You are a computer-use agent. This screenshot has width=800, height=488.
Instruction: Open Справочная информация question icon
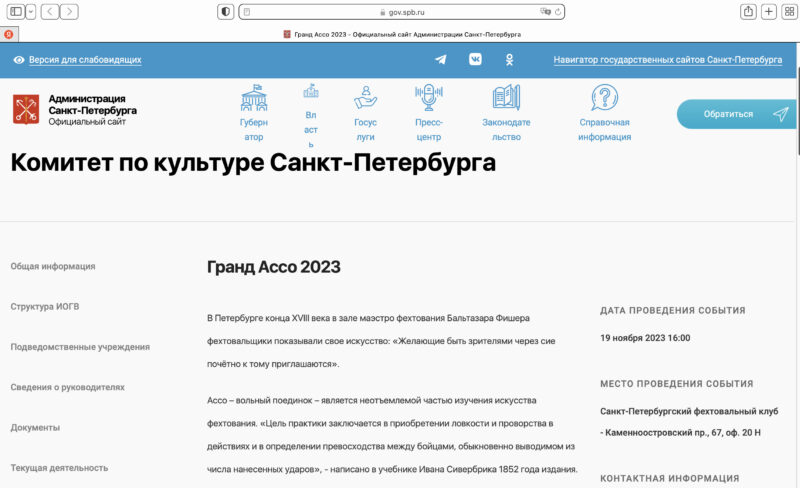[604, 98]
